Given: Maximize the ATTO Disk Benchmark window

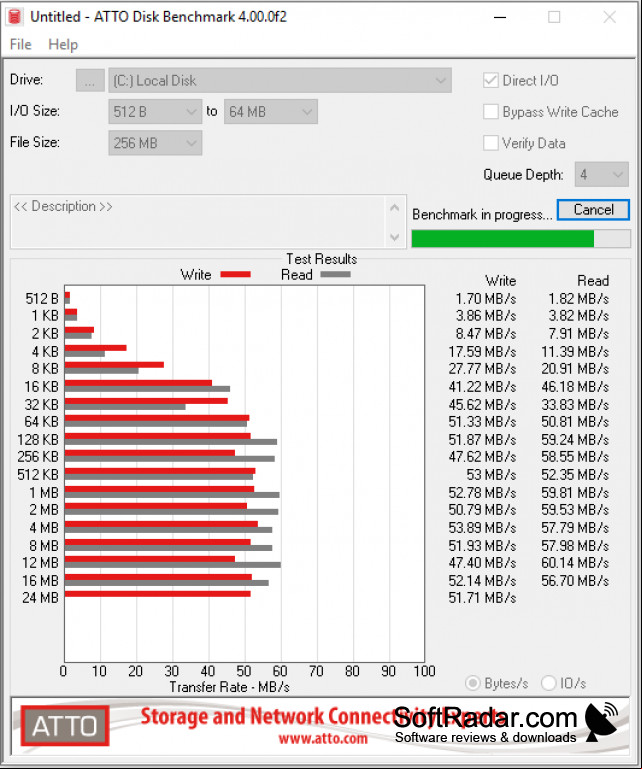Looking at the screenshot, I should click(x=554, y=17).
